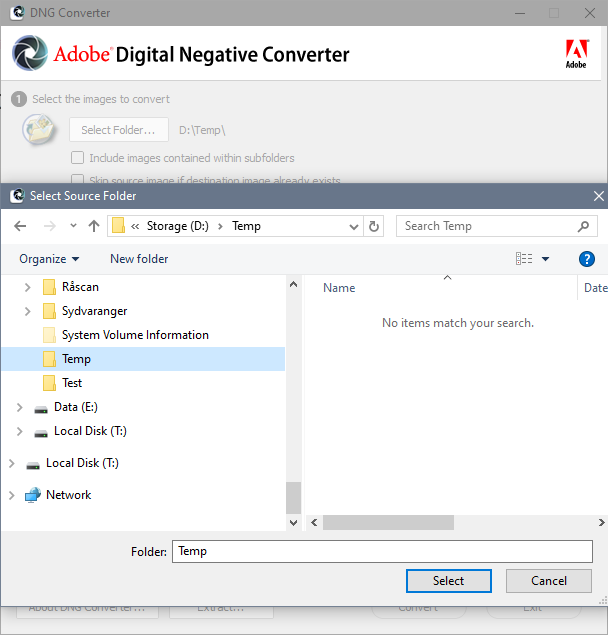Click the file list scroll left arrow
The image size is (608, 635).
point(314,522)
